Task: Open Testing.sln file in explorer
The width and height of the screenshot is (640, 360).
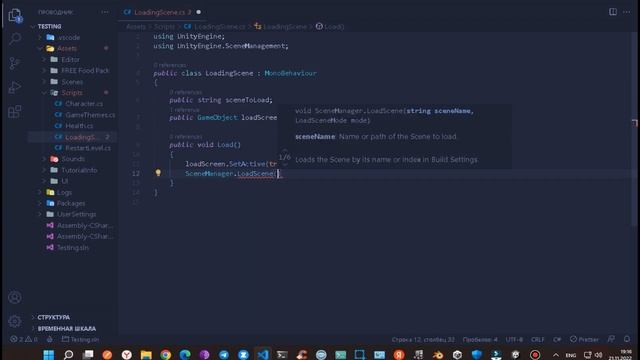Action: (73, 247)
